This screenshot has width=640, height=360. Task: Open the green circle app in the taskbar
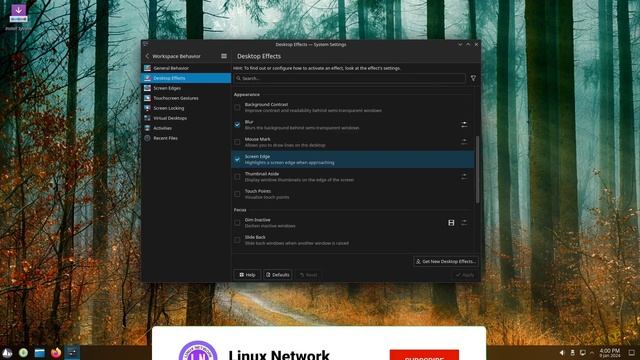23,353
